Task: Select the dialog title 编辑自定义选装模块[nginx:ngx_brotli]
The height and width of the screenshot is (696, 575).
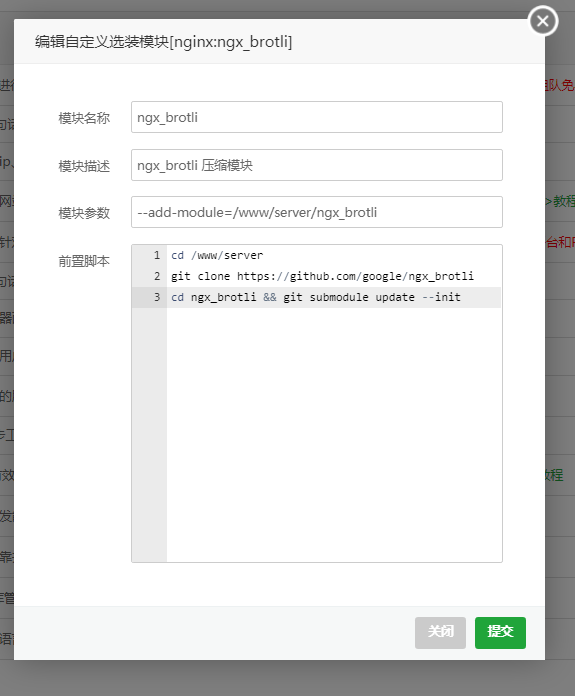Action: (x=163, y=42)
